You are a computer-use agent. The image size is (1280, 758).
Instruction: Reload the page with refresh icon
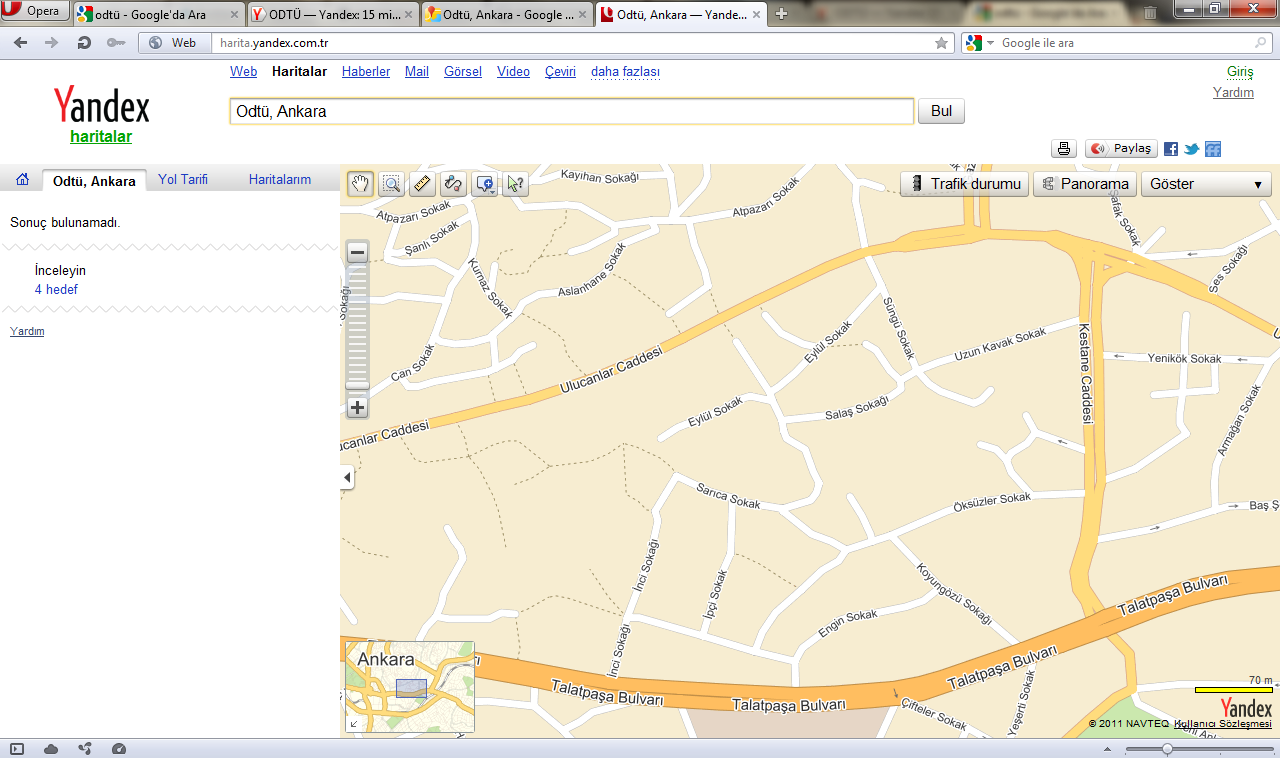click(x=84, y=43)
